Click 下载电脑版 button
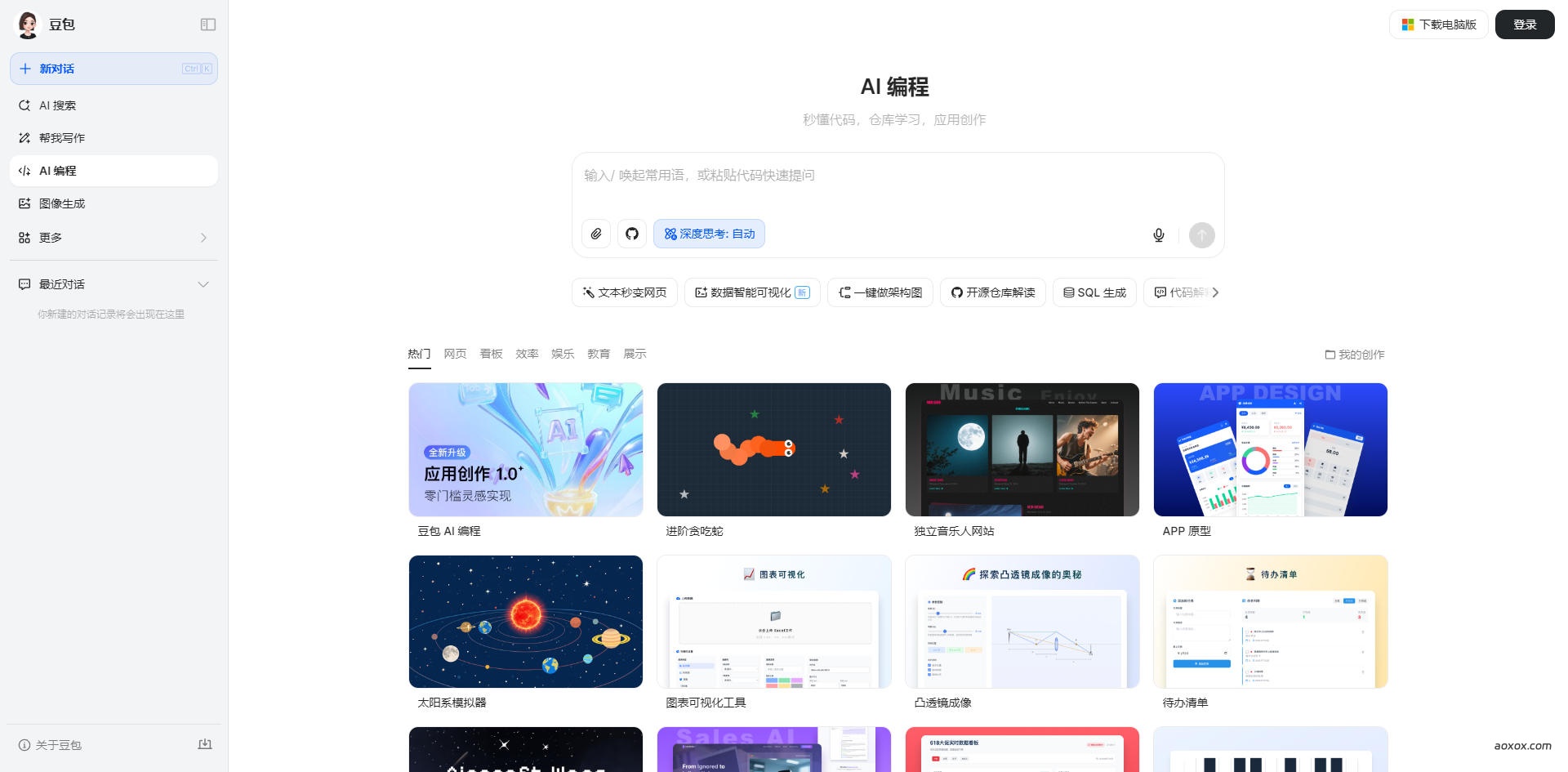 click(1439, 25)
